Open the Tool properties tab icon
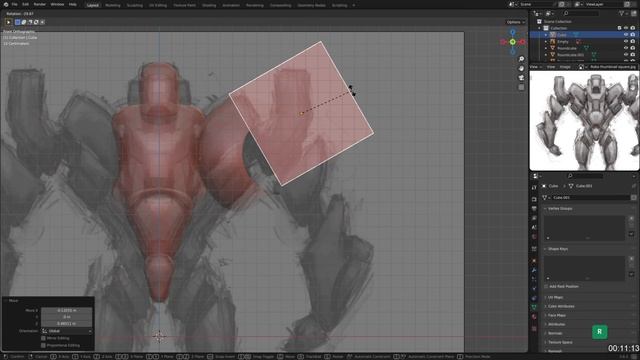Screen dimensions: 640x360 (x=534, y=187)
